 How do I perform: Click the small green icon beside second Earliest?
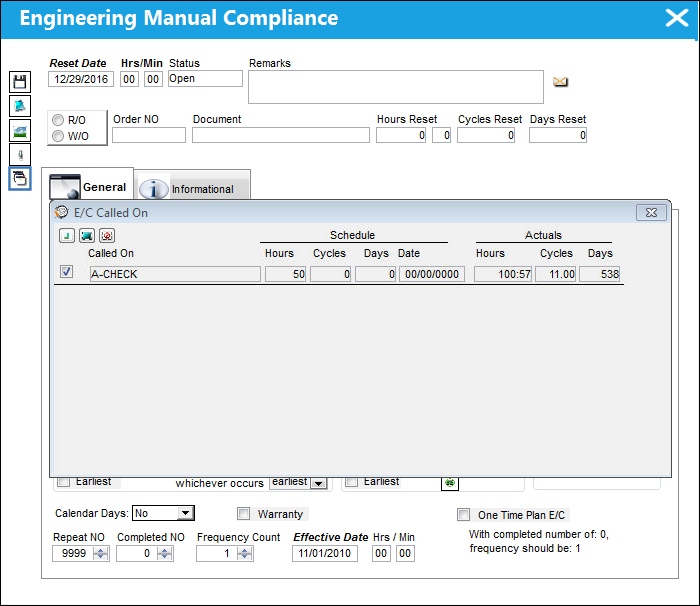click(450, 483)
